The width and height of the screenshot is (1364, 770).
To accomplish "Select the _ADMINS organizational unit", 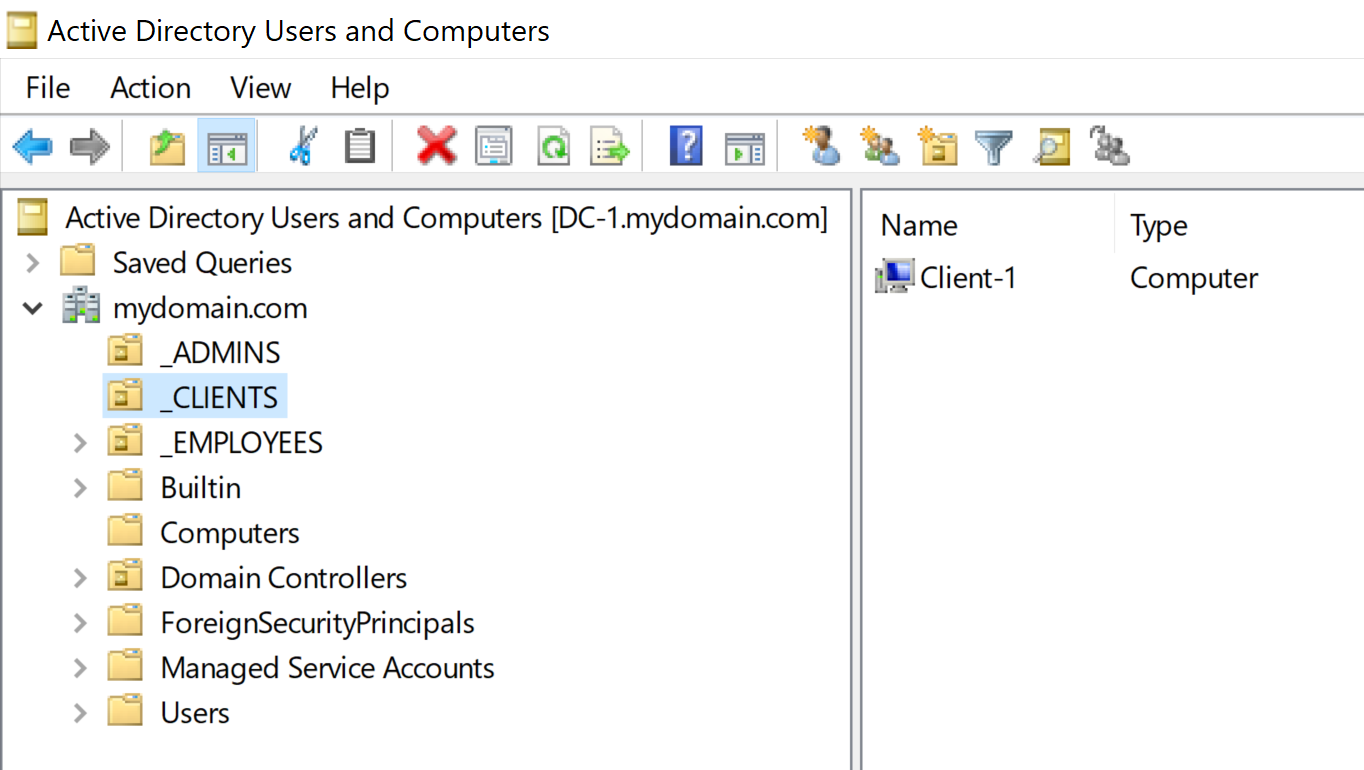I will point(220,353).
